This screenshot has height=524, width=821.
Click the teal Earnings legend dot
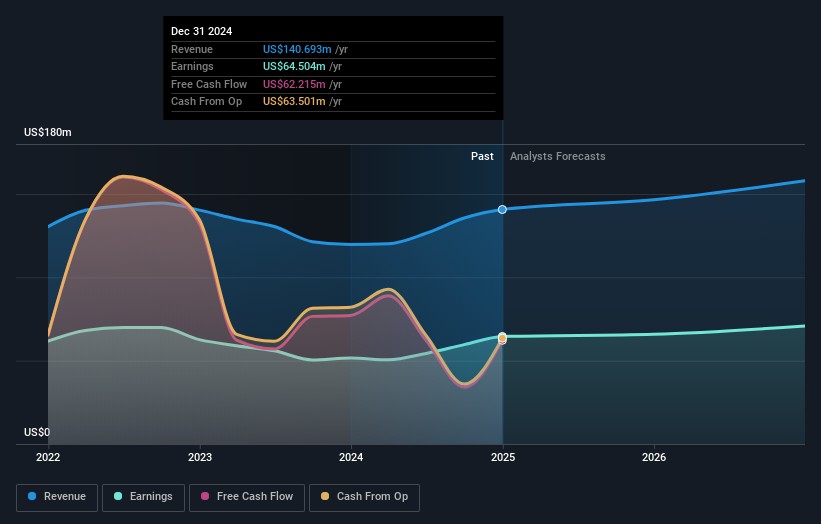(118, 497)
